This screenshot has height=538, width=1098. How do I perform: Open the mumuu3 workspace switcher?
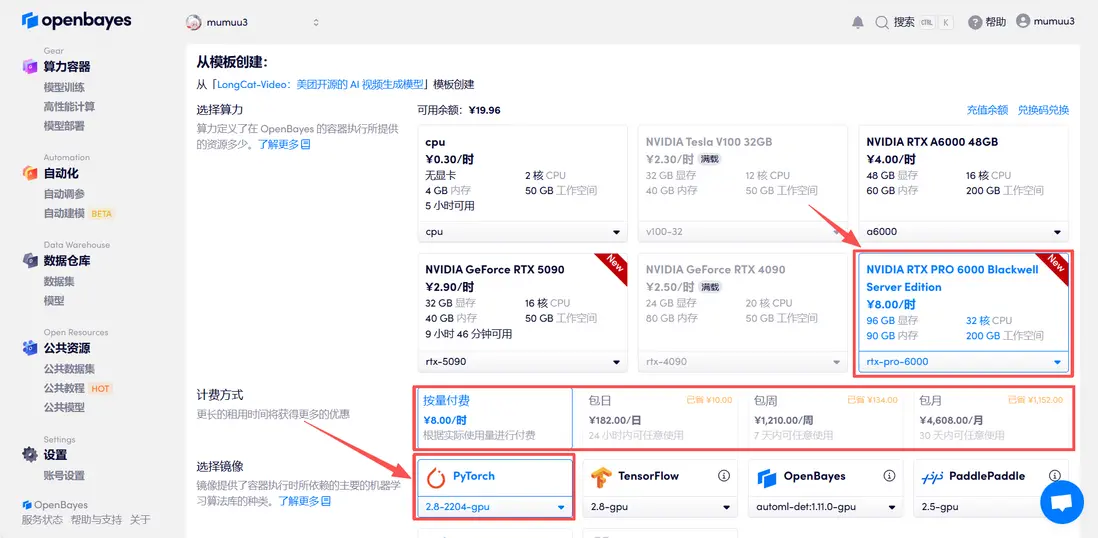[253, 22]
